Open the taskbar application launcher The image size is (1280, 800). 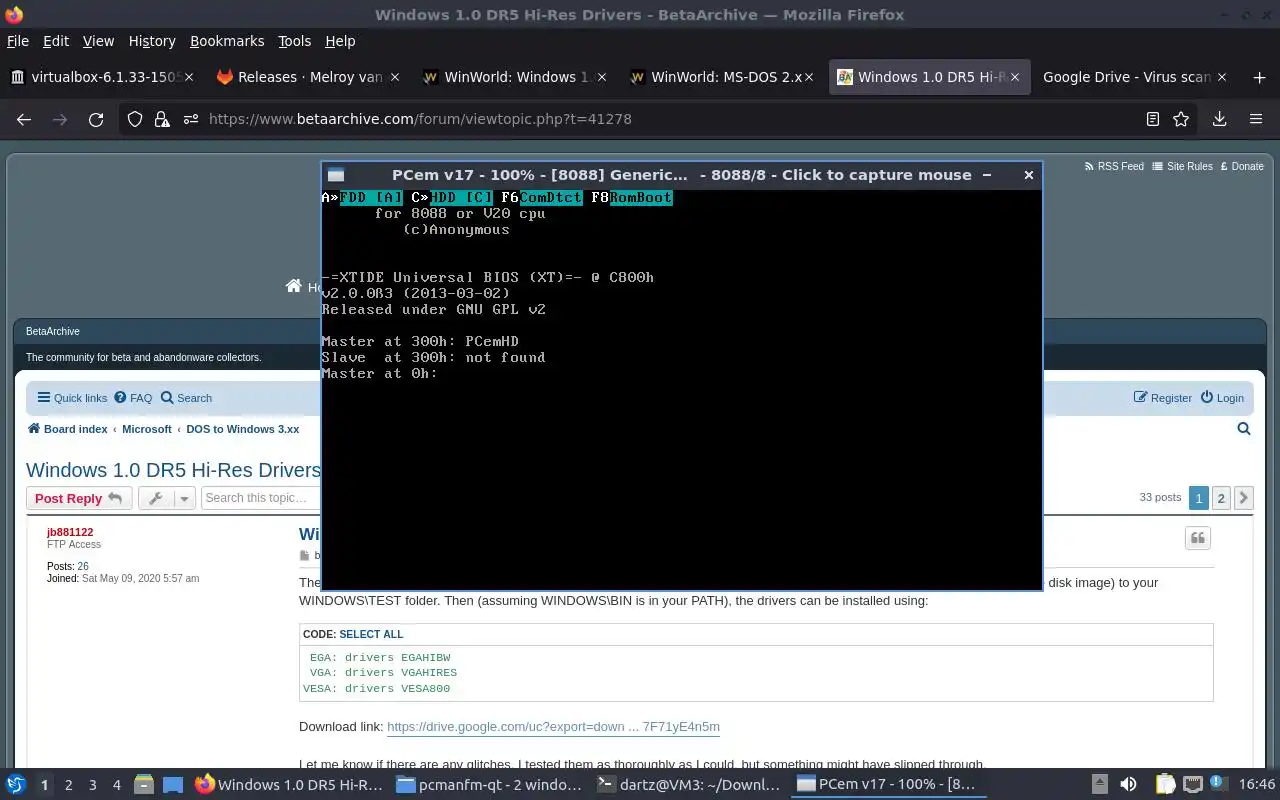16,784
